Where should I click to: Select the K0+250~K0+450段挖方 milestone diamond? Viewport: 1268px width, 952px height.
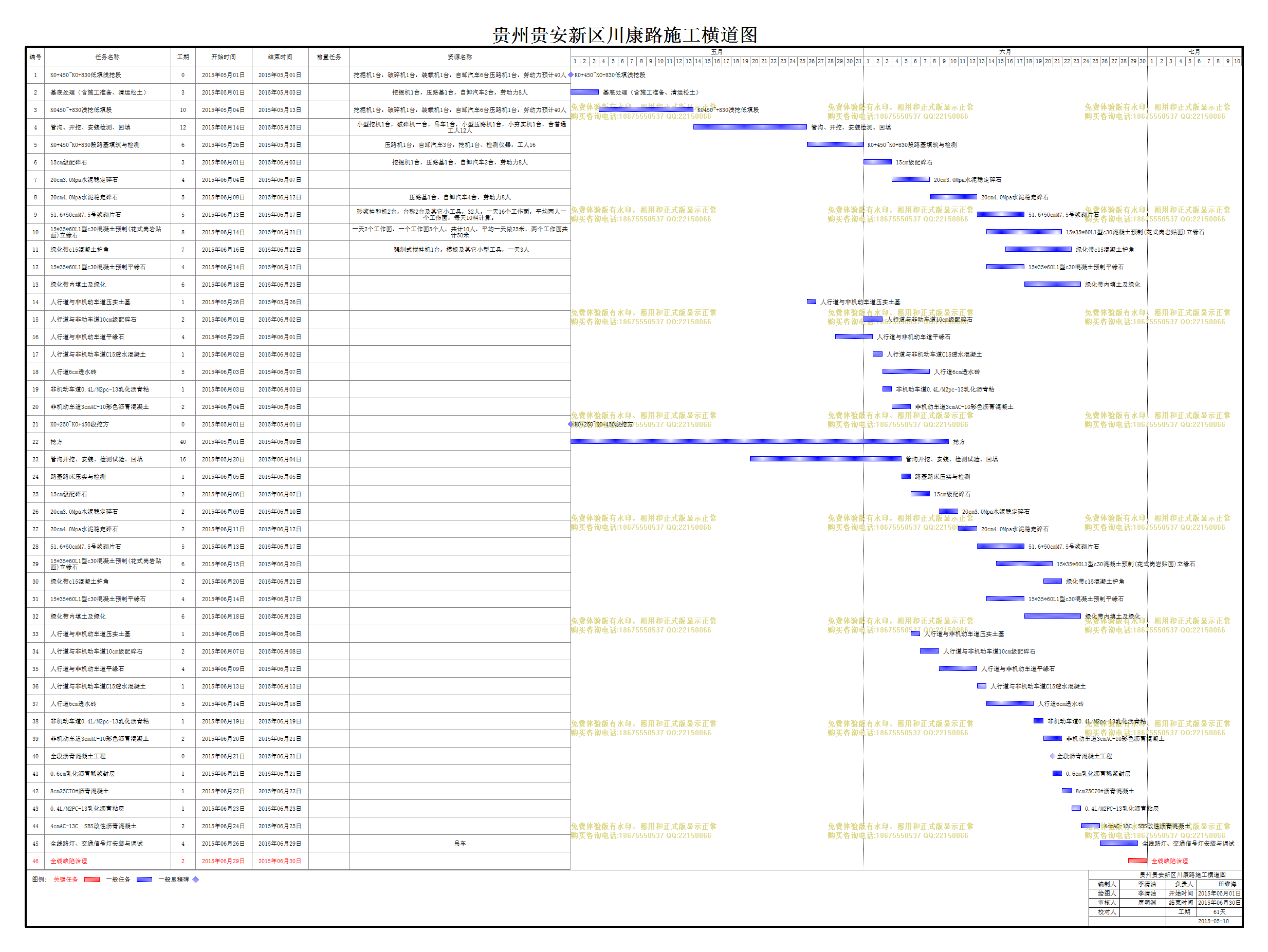[x=571, y=425]
